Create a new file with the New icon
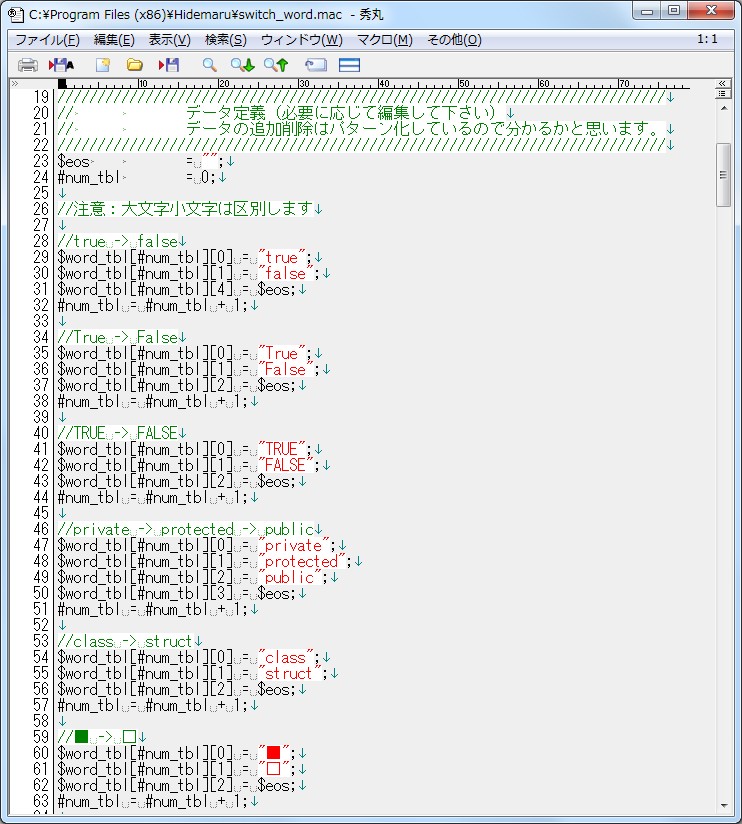The height and width of the screenshot is (824, 742). 103,65
